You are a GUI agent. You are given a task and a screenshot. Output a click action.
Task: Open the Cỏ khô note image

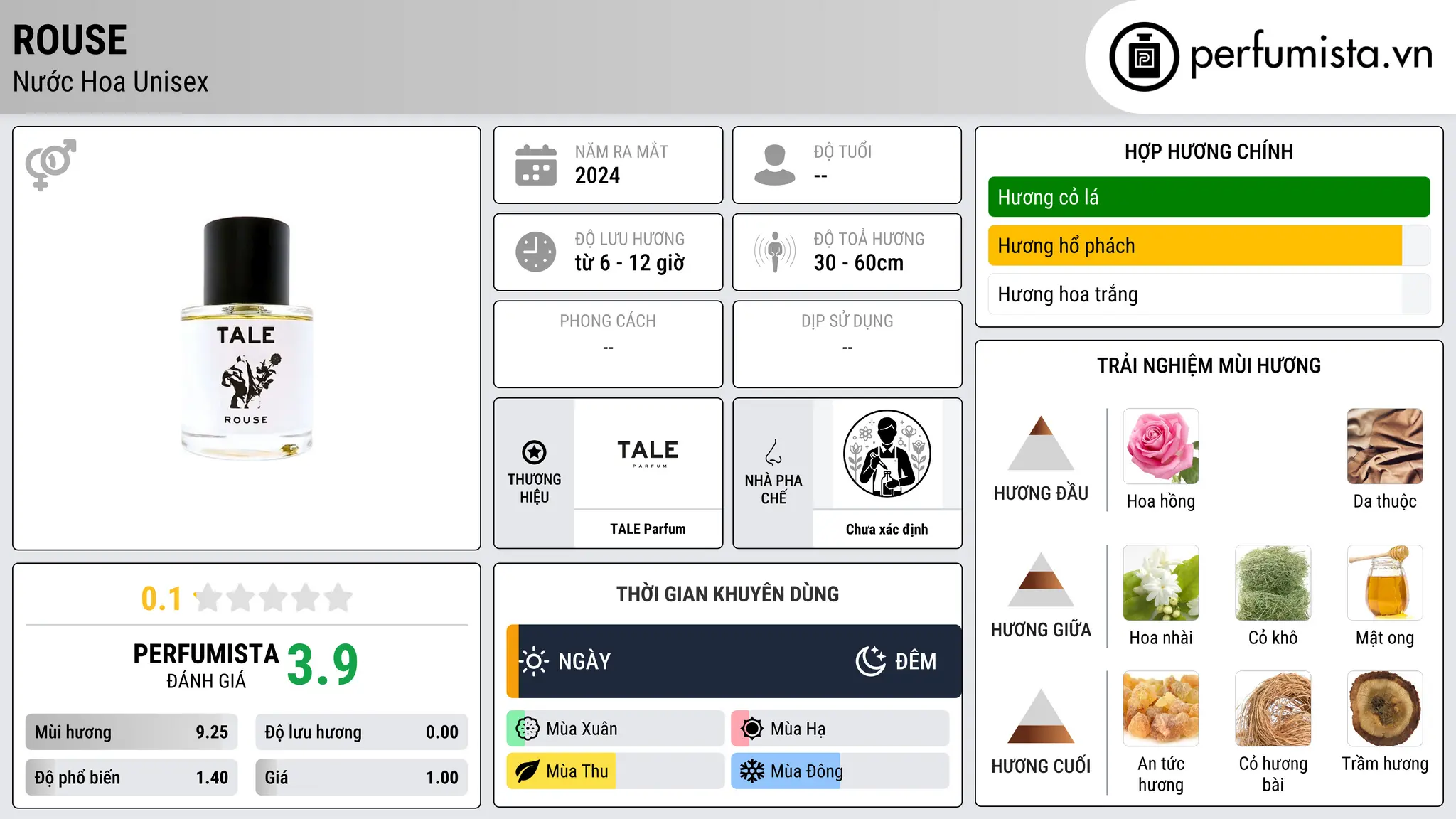(1273, 583)
